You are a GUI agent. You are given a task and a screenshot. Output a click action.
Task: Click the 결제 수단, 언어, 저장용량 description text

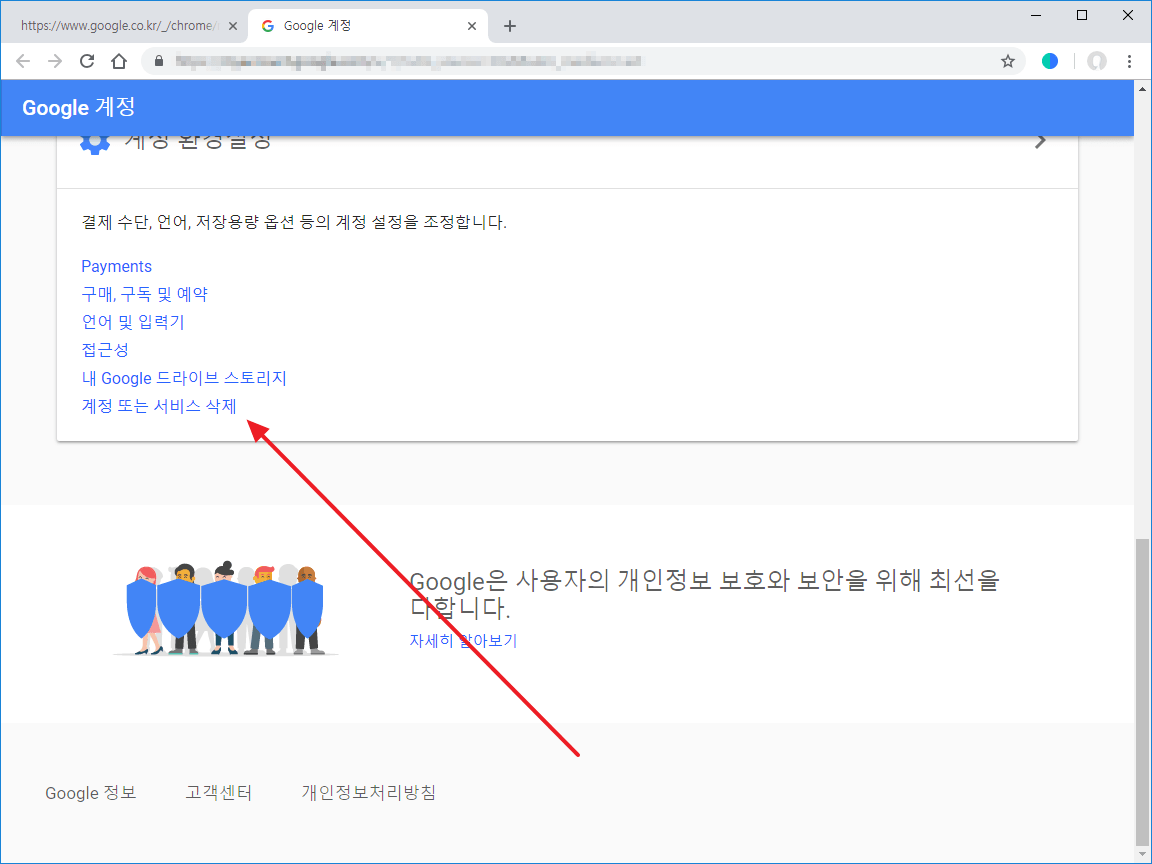[x=294, y=222]
